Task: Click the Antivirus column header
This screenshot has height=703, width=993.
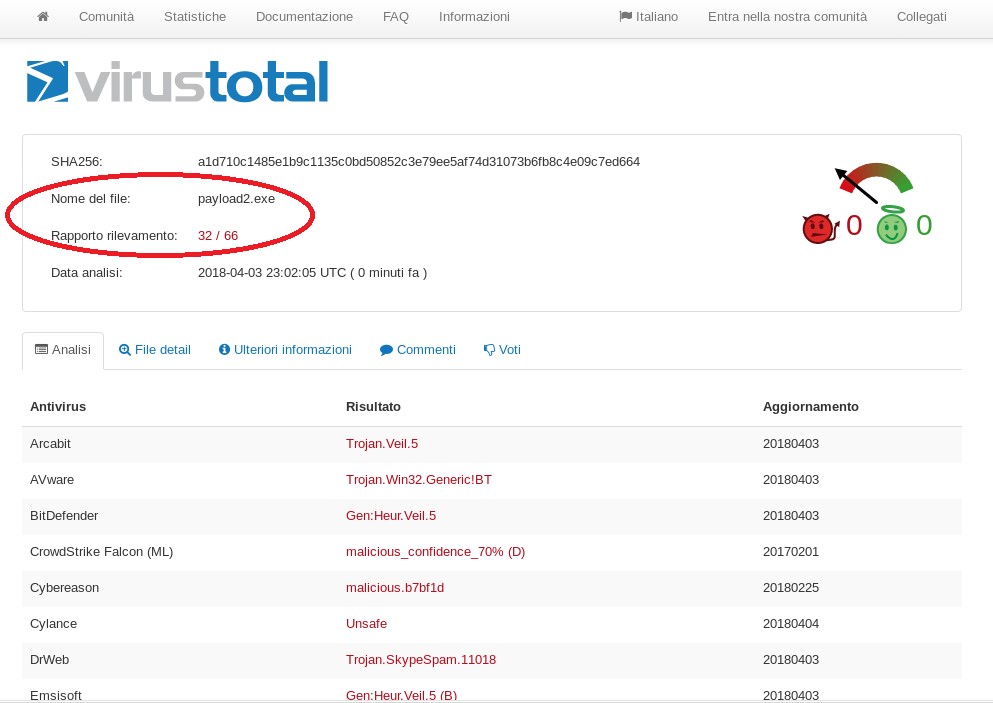Action: [58, 407]
